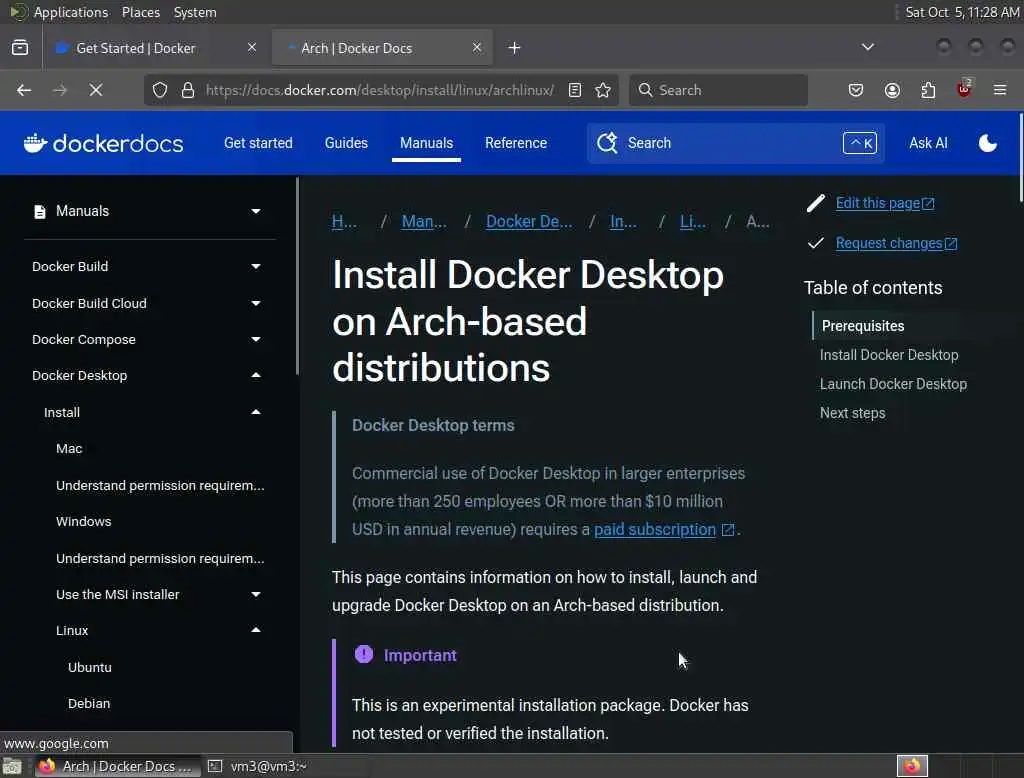
Task: Click the Firefox back arrow button
Action: pyautogui.click(x=24, y=90)
